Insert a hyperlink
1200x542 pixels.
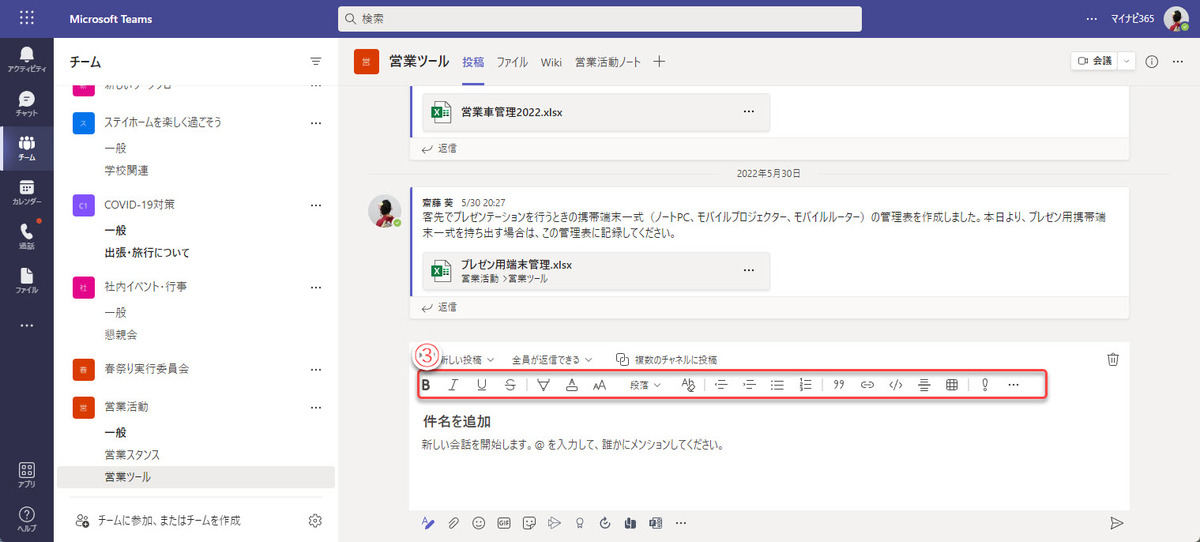pyautogui.click(x=868, y=384)
